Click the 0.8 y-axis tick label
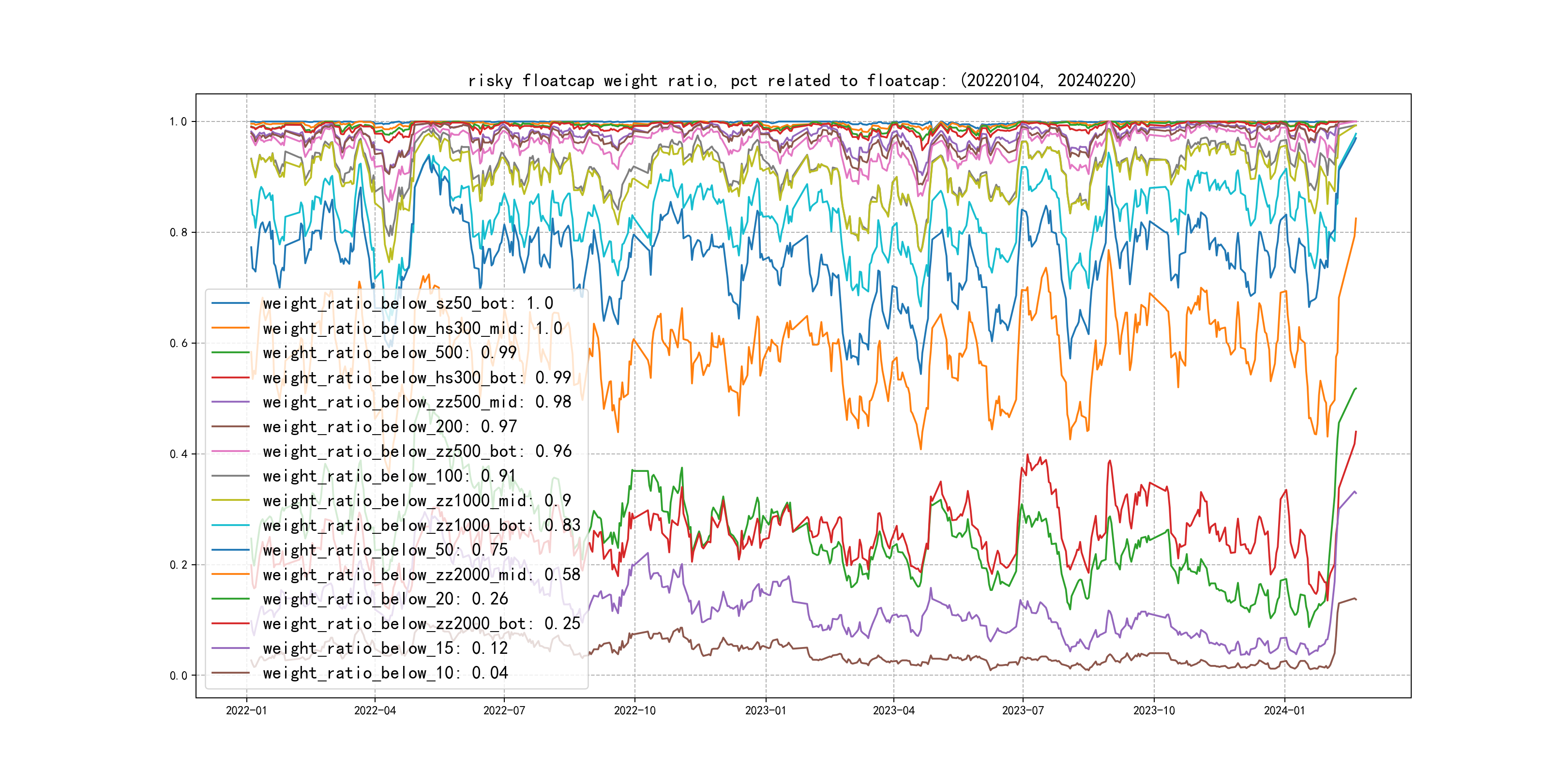Viewport: 1568px width, 784px height. [x=179, y=232]
